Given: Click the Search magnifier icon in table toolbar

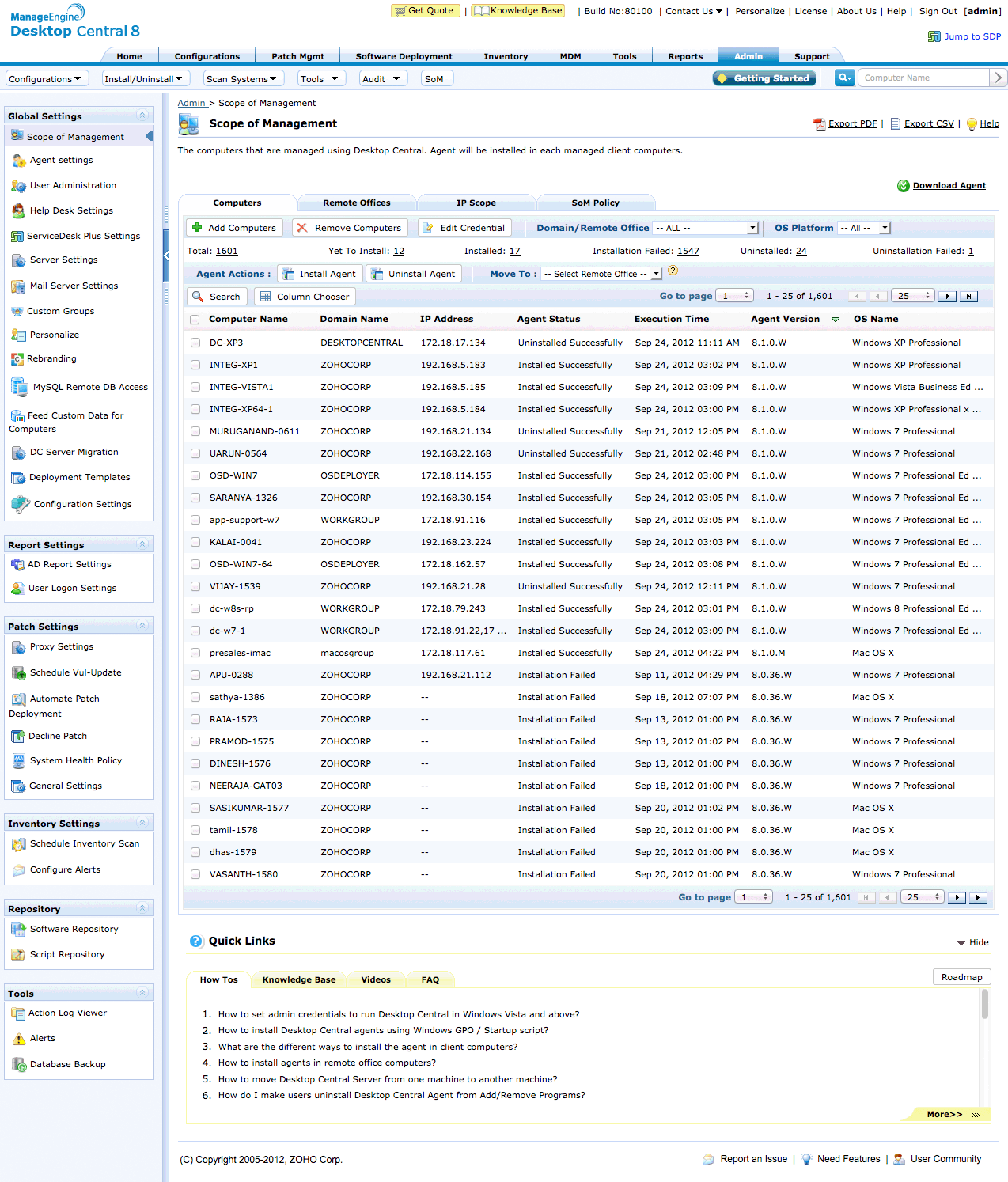Looking at the screenshot, I should (x=198, y=297).
